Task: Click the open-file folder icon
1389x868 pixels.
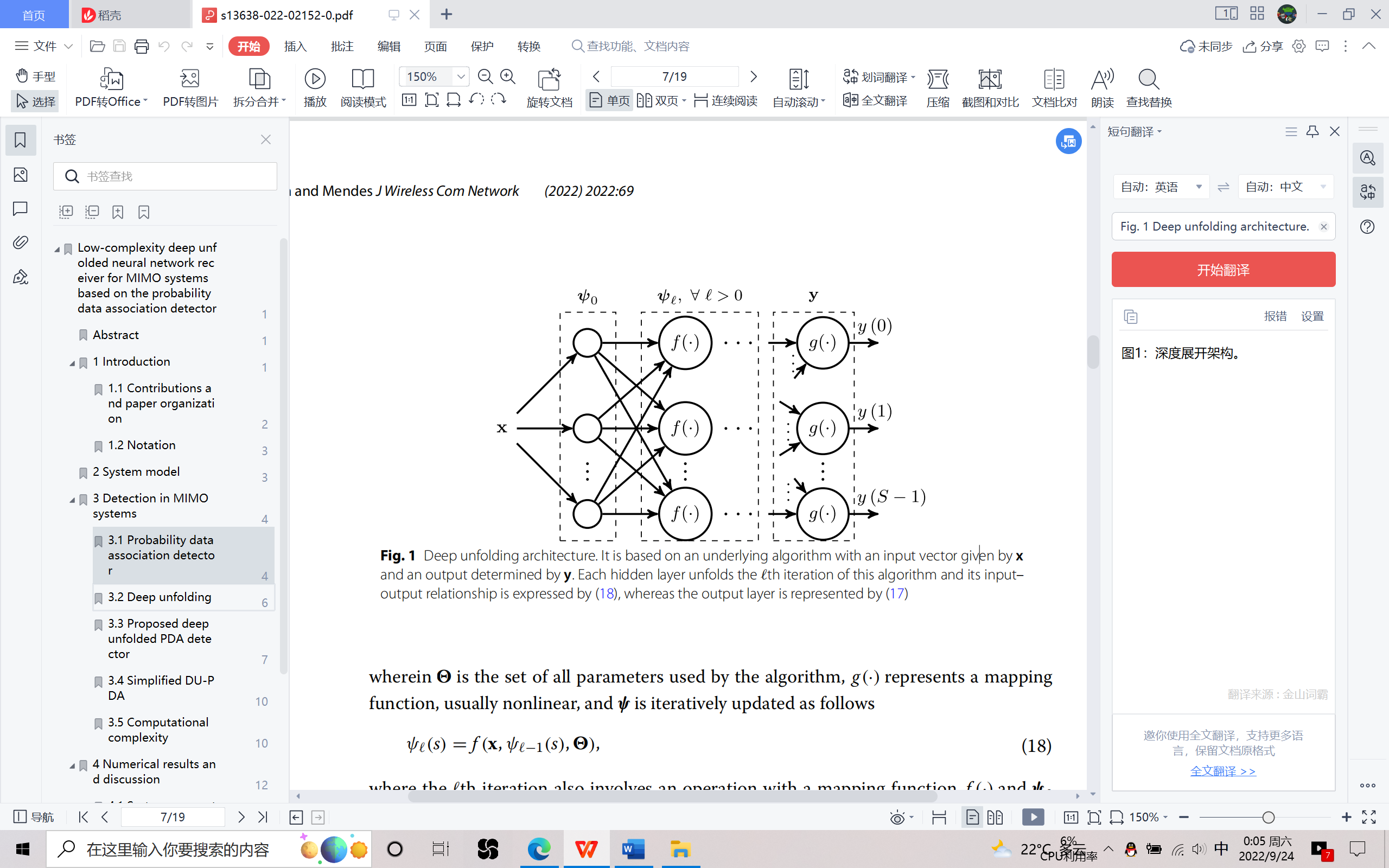Action: click(x=97, y=47)
